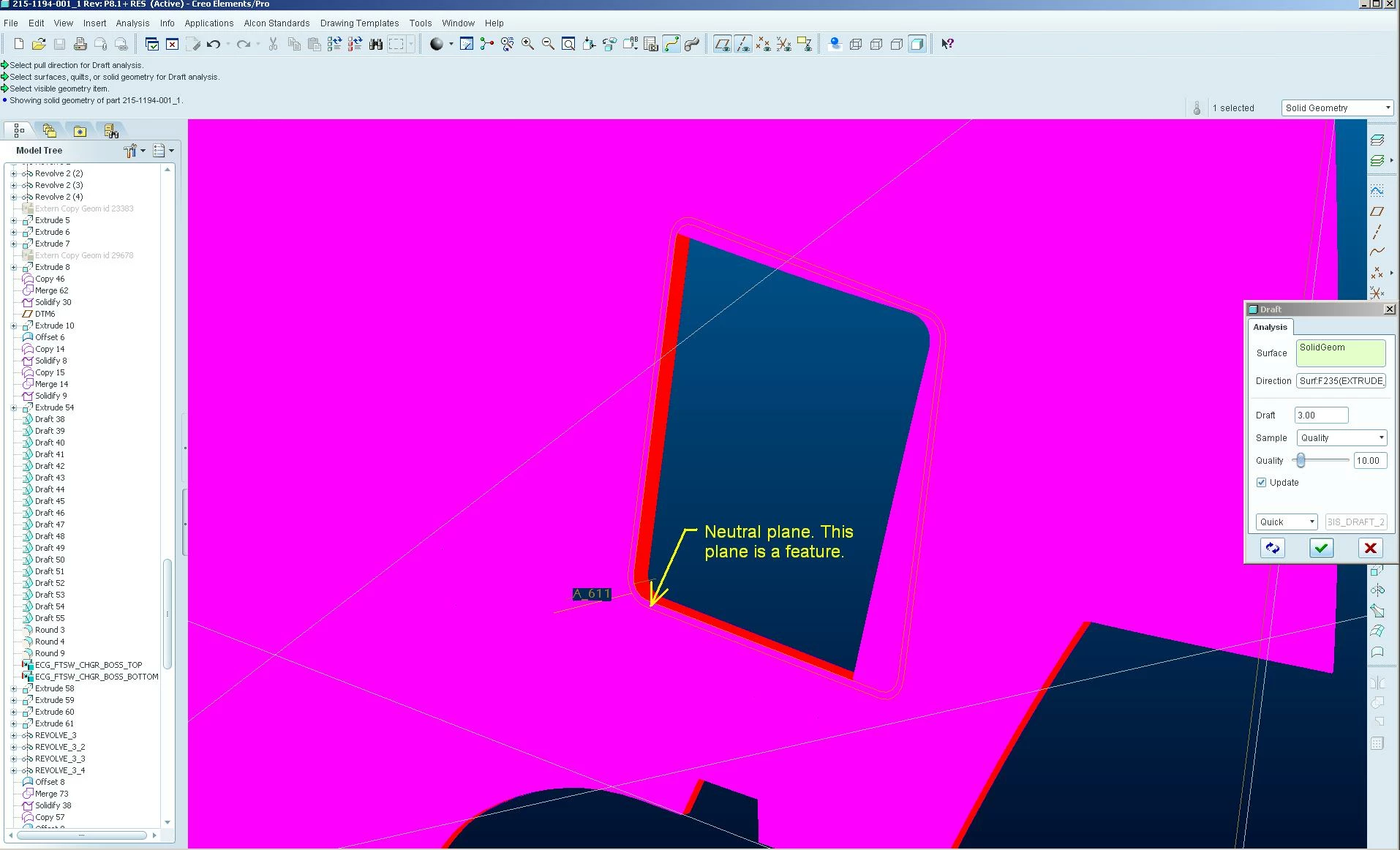Adjust the Quality slider handle
Image resolution: width=1400 pixels, height=850 pixels.
click(x=1301, y=460)
